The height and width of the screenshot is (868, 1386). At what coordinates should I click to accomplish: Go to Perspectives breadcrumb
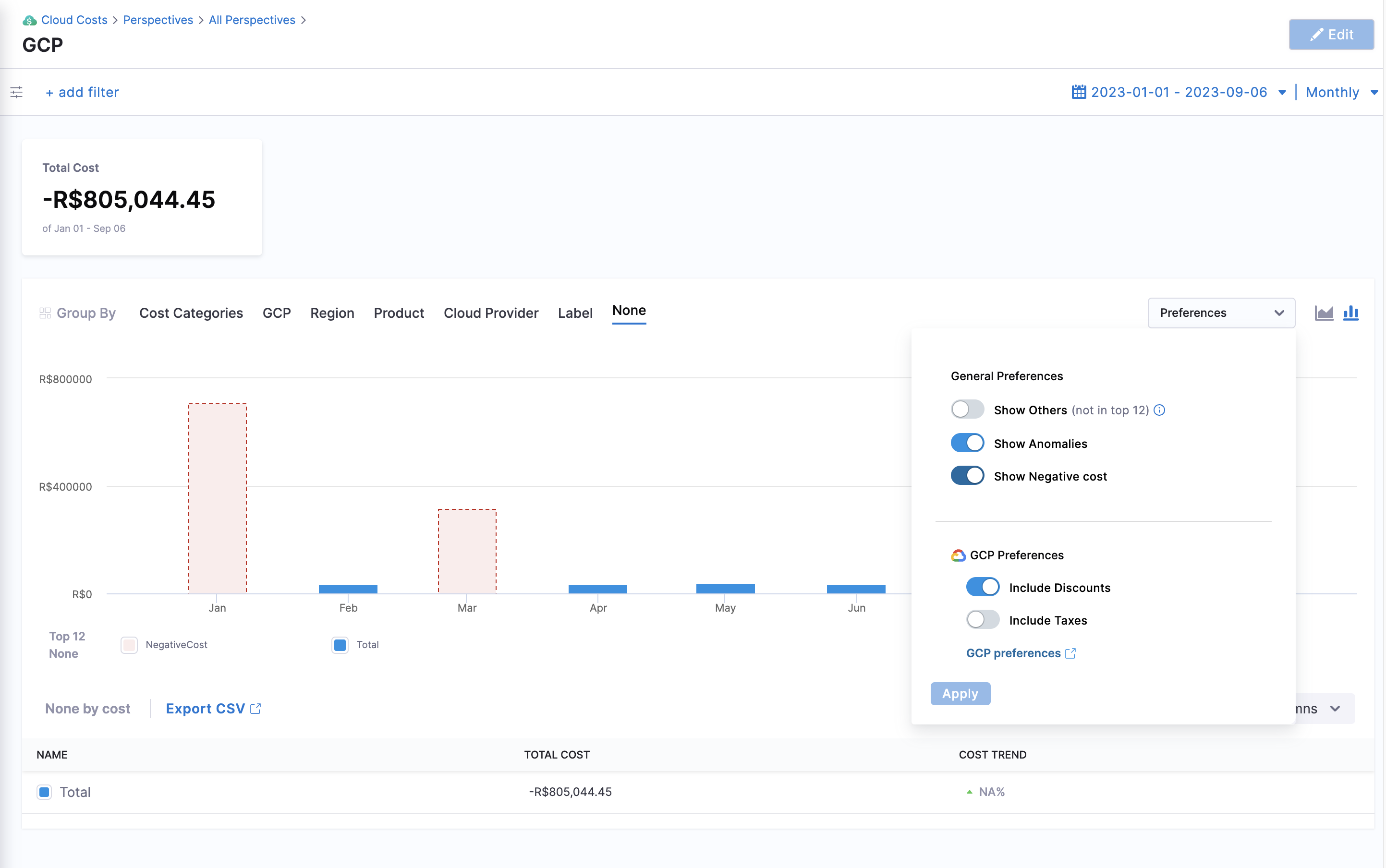click(158, 20)
